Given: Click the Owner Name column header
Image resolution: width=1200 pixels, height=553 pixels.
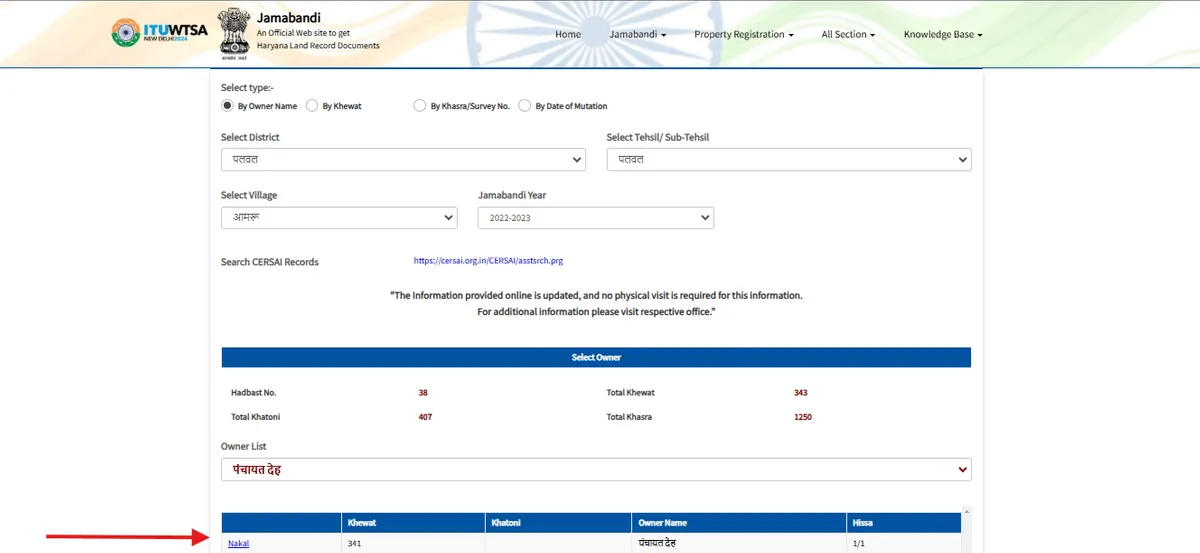Looking at the screenshot, I should pos(662,523).
